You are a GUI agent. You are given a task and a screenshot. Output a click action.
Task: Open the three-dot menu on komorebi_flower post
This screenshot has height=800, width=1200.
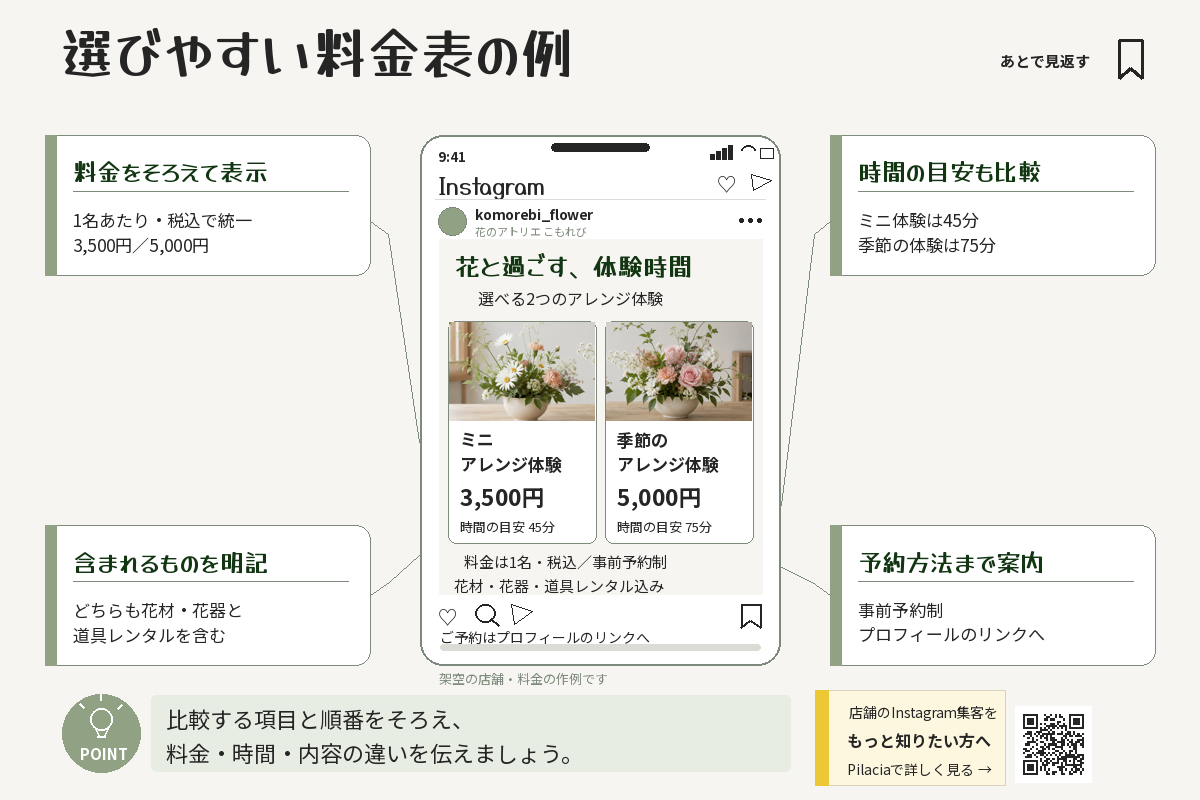(750, 221)
